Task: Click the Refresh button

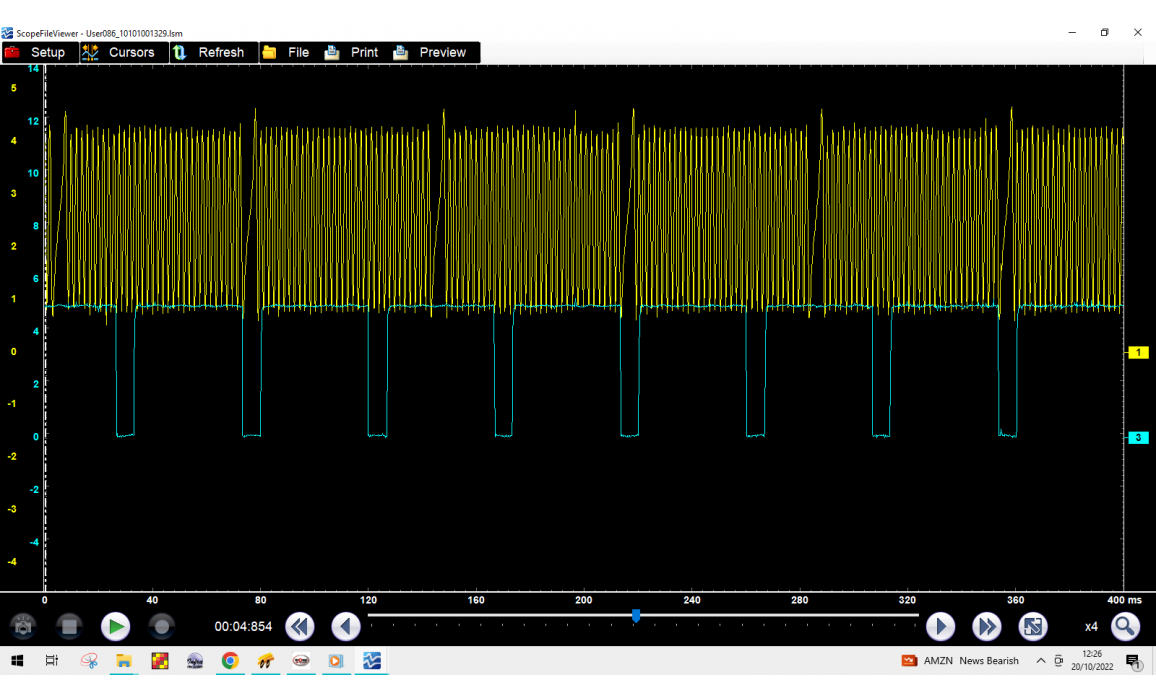Action: 209,52
